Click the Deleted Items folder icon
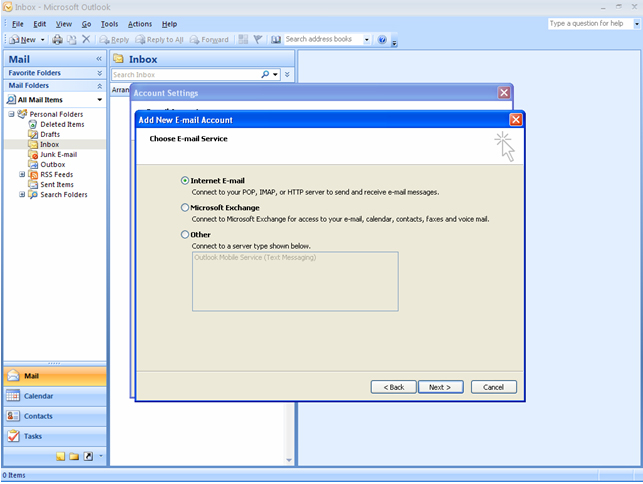 [33, 124]
